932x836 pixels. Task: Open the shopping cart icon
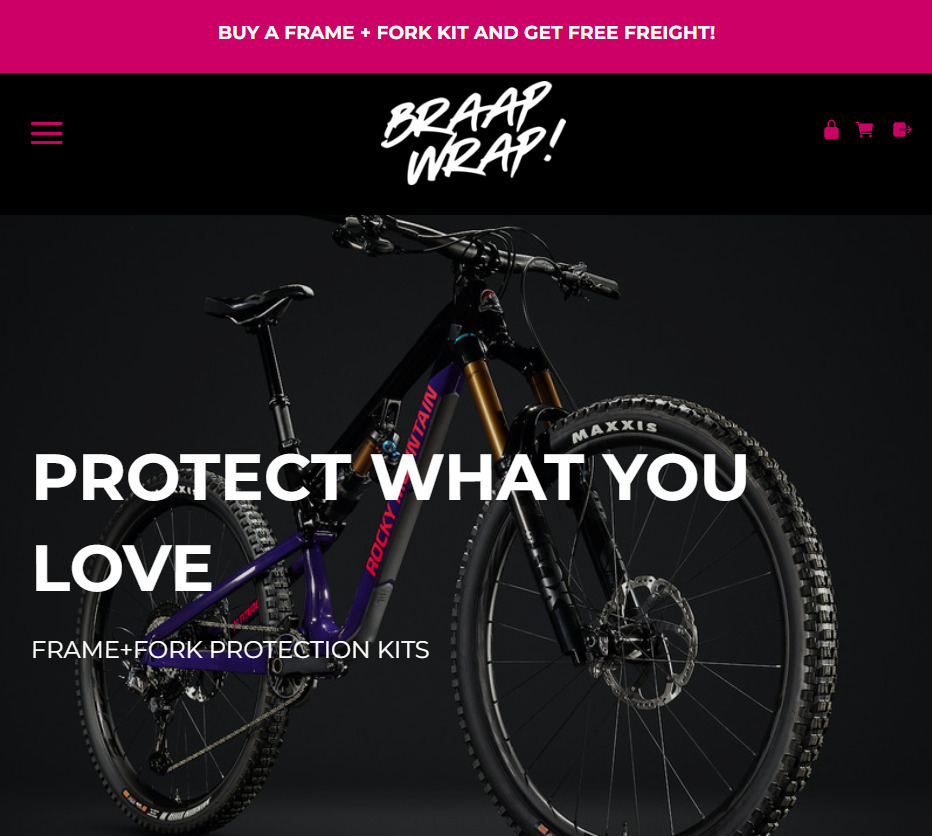[864, 130]
